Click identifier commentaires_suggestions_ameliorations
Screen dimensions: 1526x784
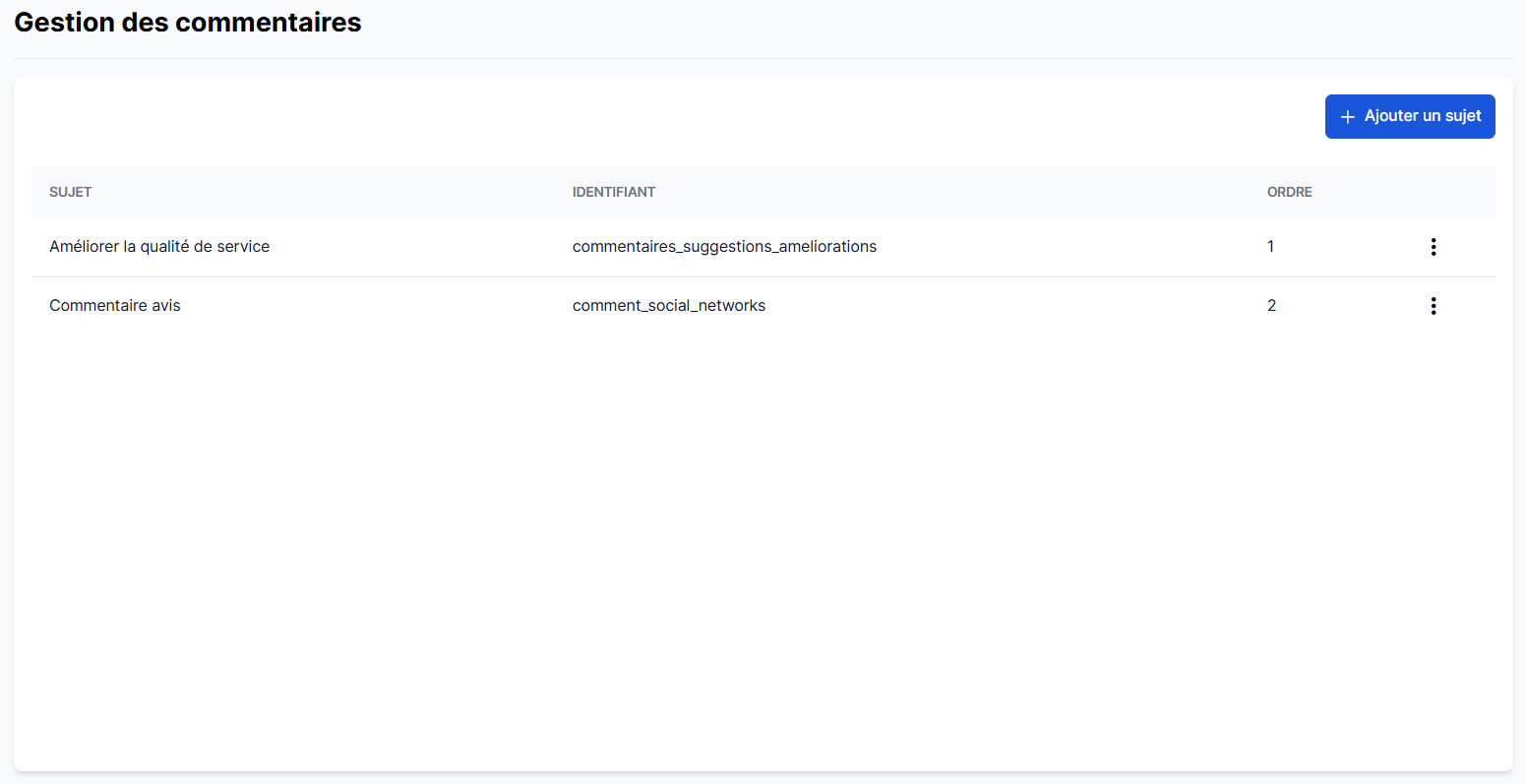click(x=724, y=247)
